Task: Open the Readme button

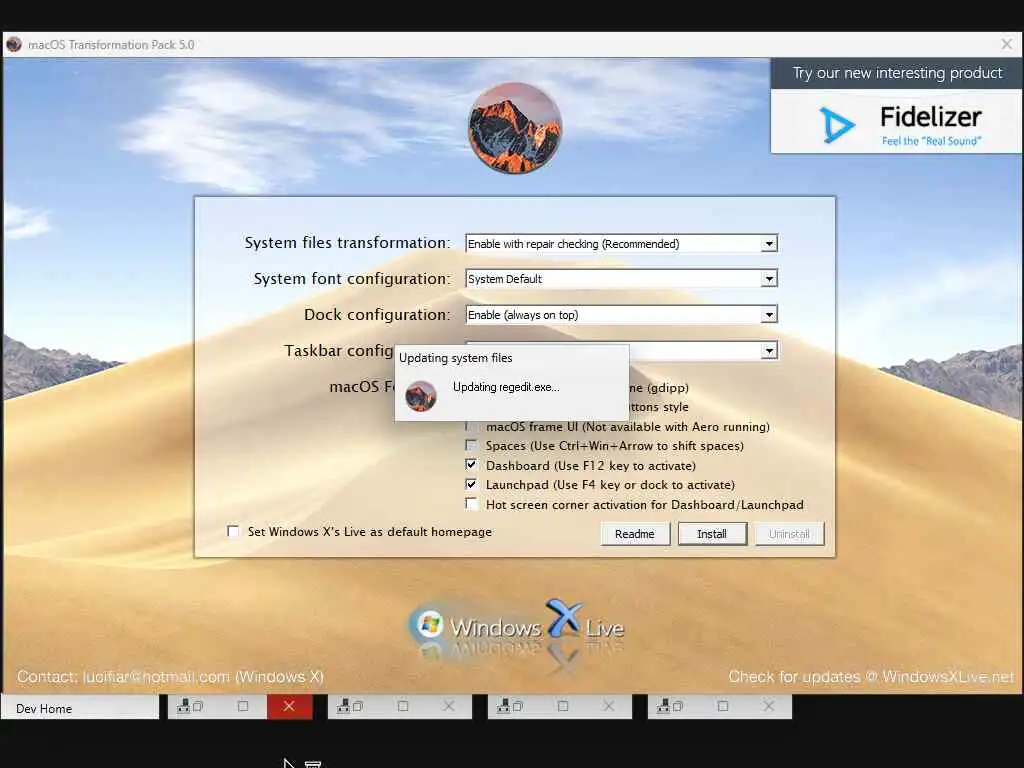Action: [x=635, y=534]
